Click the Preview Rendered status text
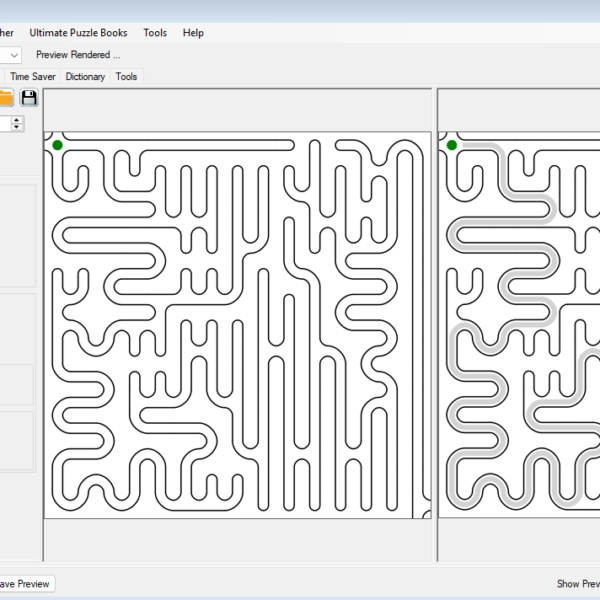Screen dimensions: 600x600 tap(78, 55)
